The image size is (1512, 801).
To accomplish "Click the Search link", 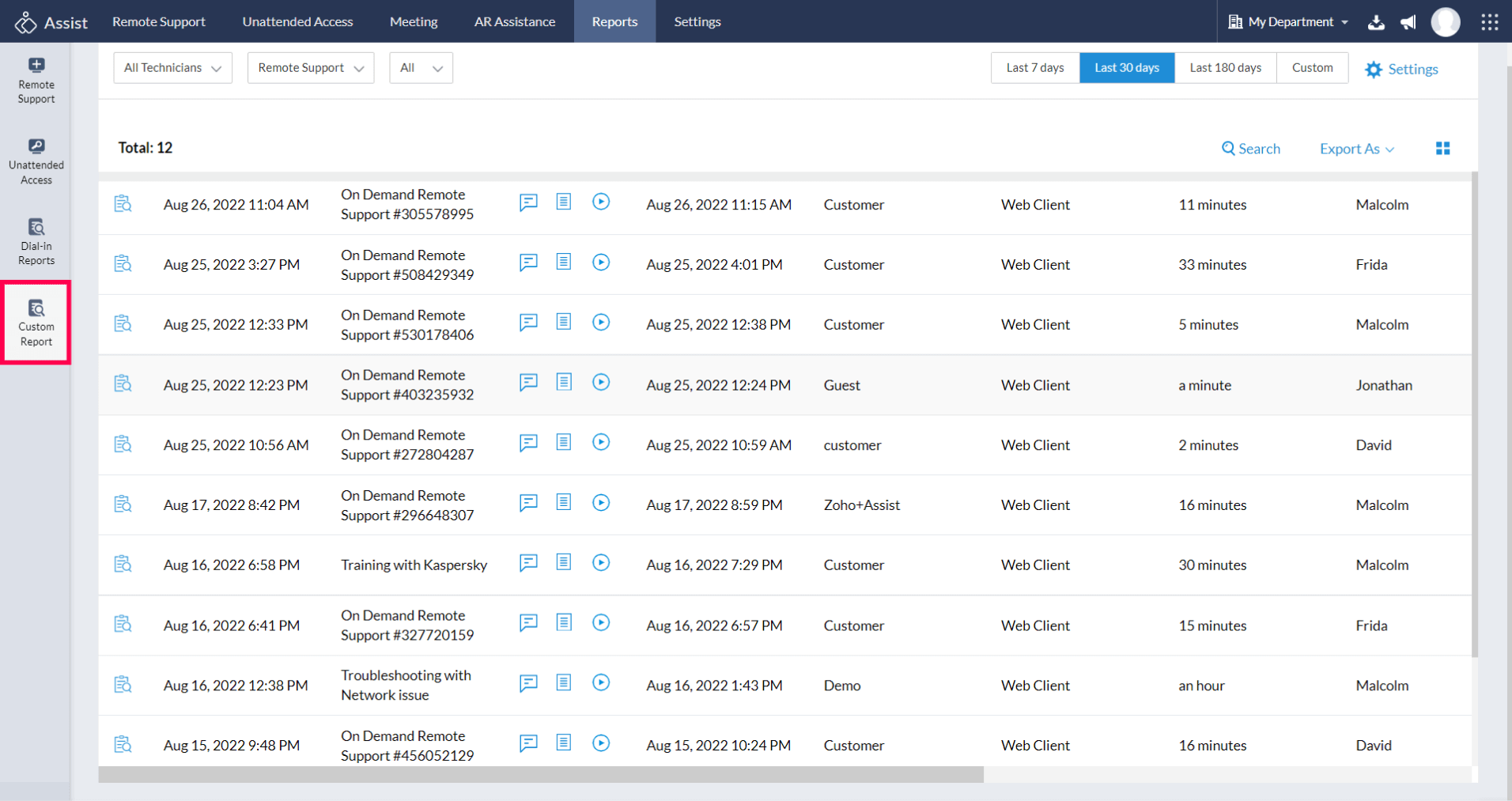I will tap(1250, 149).
